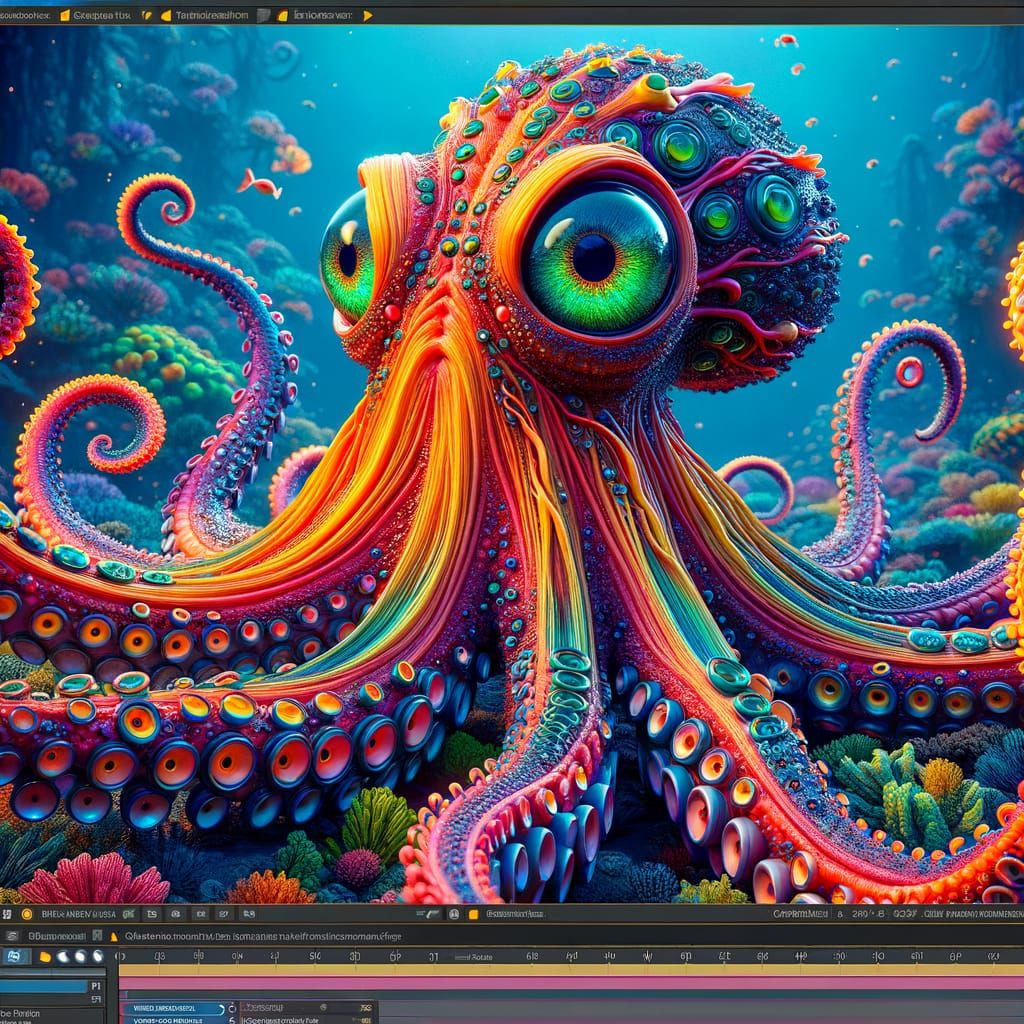The width and height of the screenshot is (1024, 1024).
Task: Toggle the last white circle in timeline controls
Action: tap(95, 957)
